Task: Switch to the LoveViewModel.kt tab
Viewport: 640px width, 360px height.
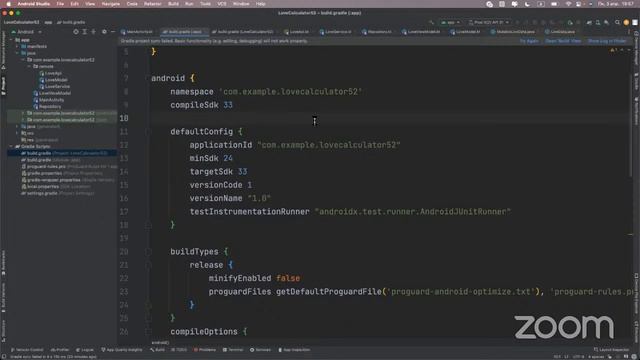Action: coord(421,31)
